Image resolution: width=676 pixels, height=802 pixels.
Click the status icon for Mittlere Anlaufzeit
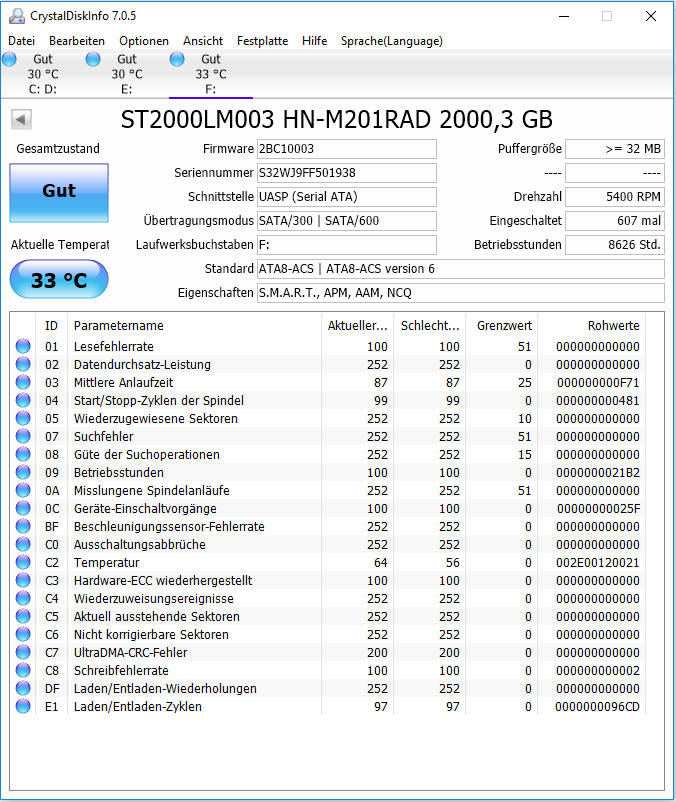(x=23, y=382)
